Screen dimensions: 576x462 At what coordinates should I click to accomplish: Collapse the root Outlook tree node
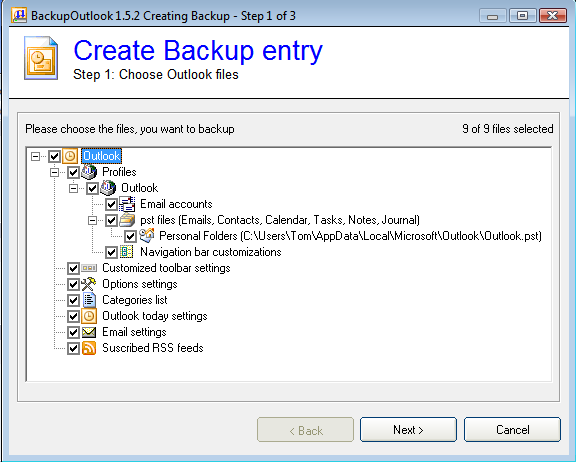(35, 156)
